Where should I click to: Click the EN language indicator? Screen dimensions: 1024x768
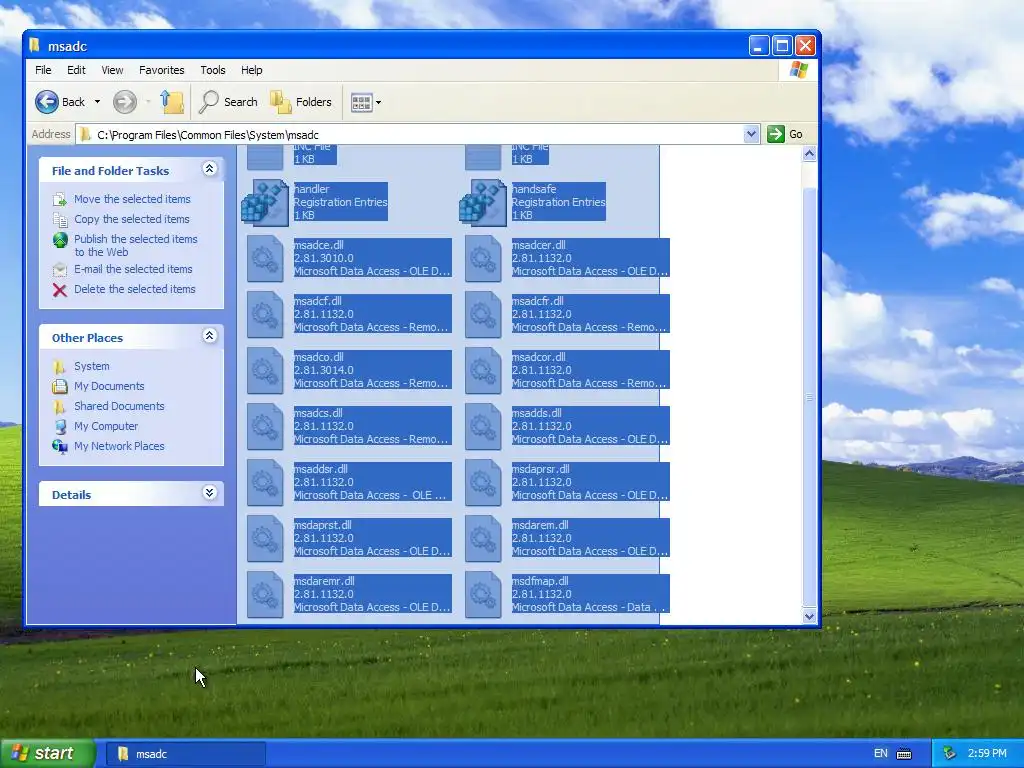click(880, 754)
